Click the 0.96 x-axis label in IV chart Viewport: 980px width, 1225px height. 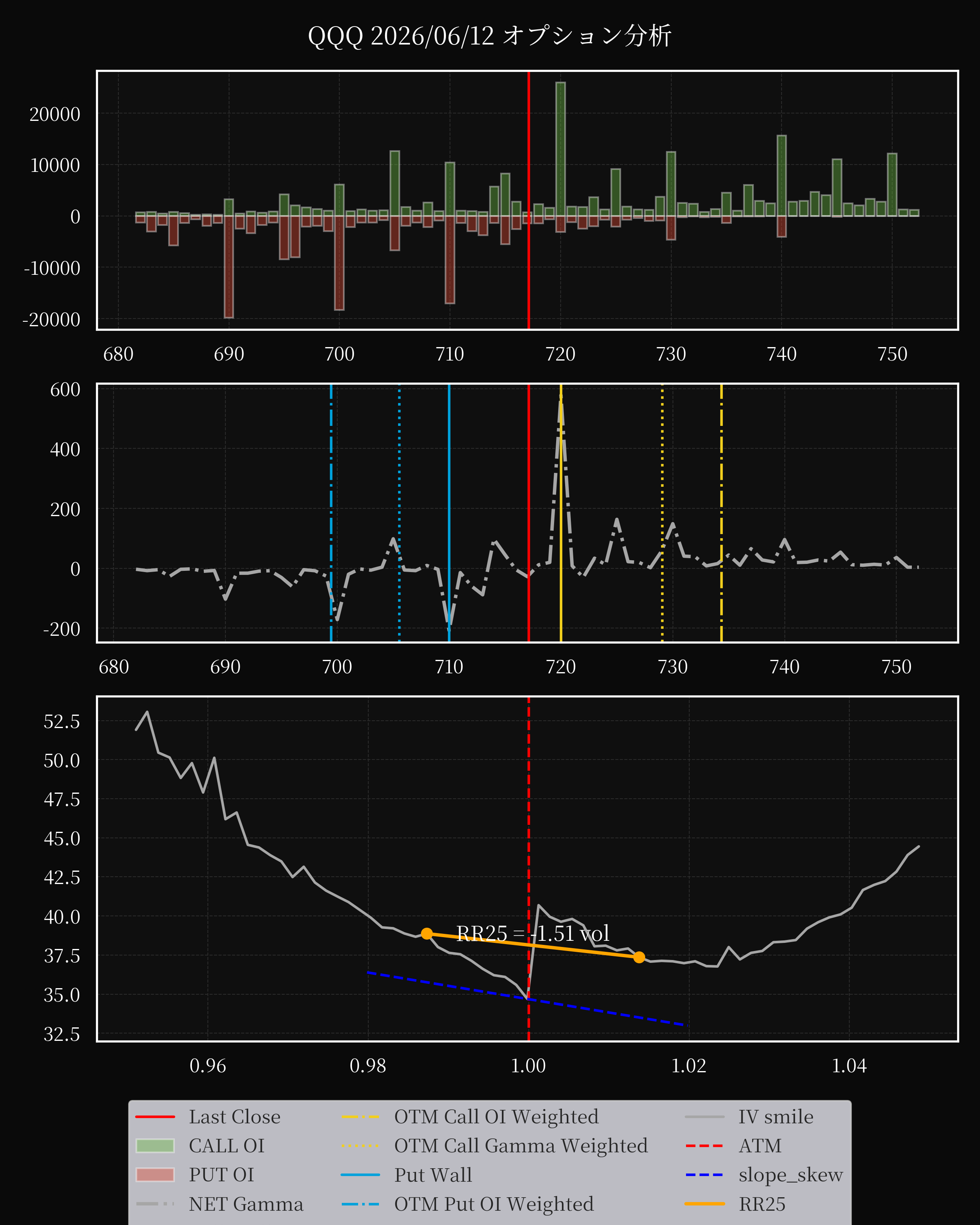click(x=208, y=1066)
